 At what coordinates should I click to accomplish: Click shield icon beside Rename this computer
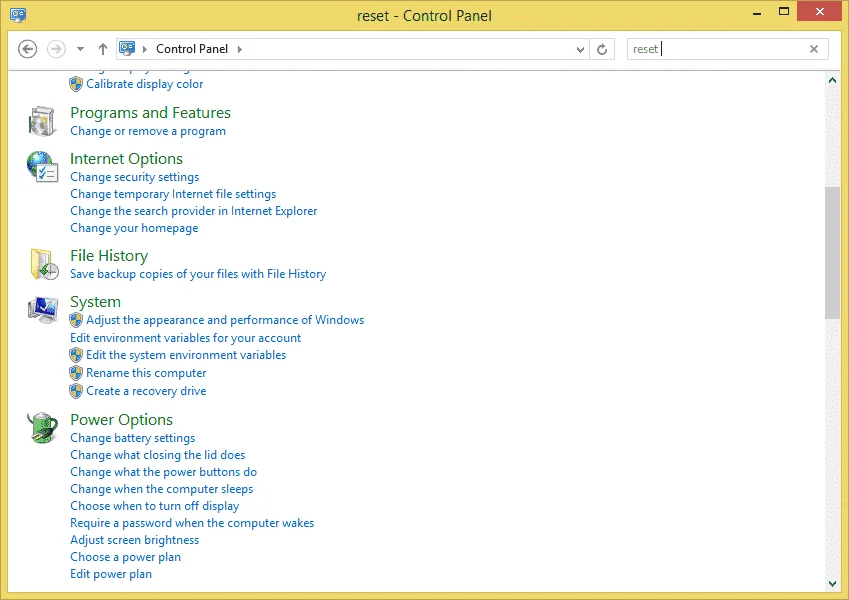pos(76,373)
